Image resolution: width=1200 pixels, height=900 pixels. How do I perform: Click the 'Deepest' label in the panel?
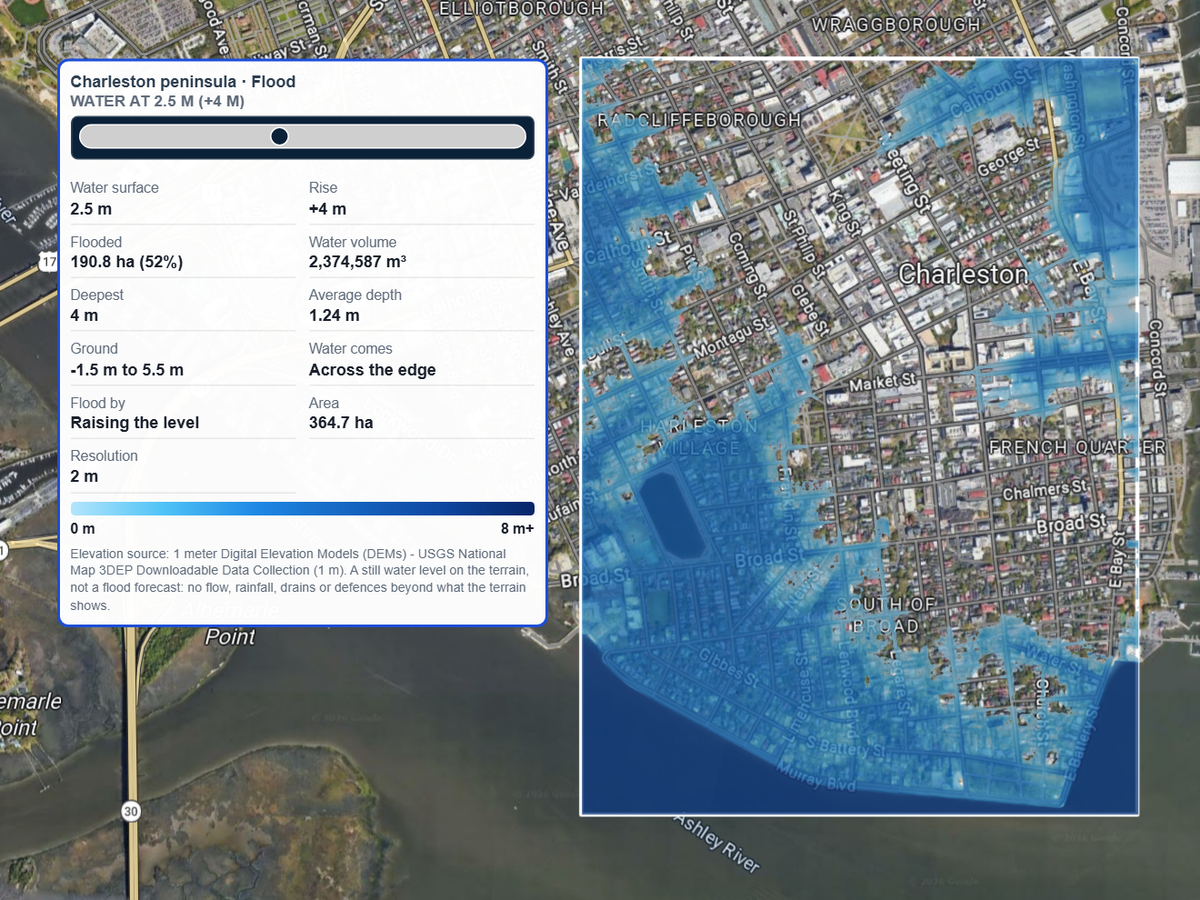97,295
